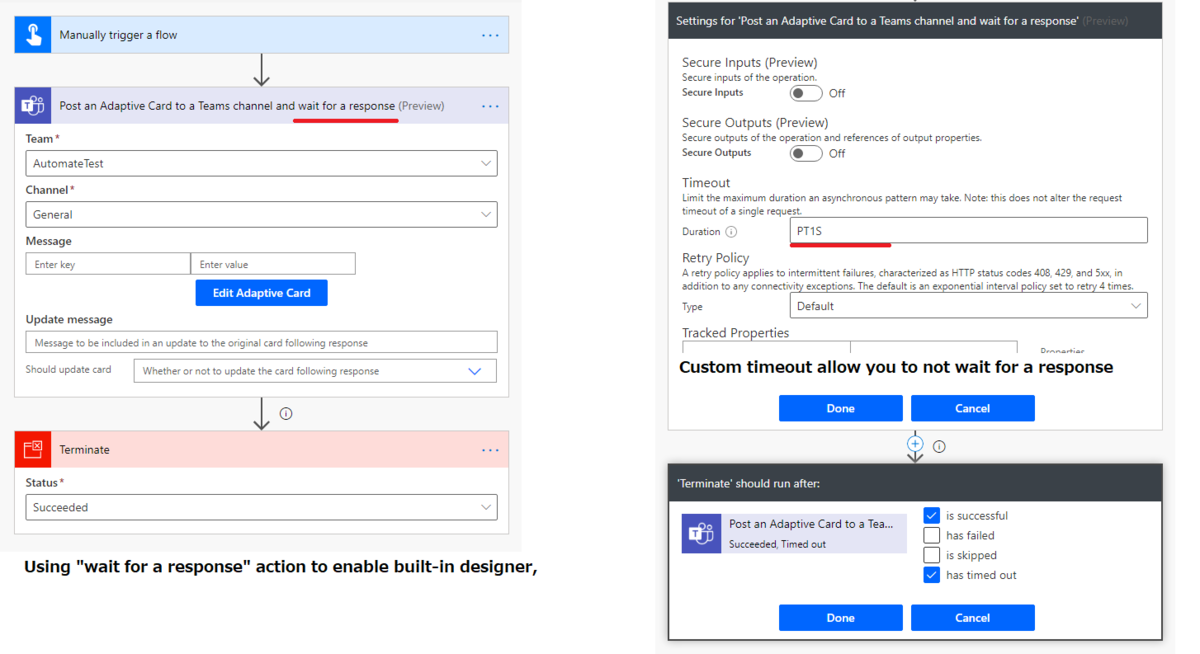Click the Duration field containing PT1S
1200x654 pixels.
(x=969, y=230)
